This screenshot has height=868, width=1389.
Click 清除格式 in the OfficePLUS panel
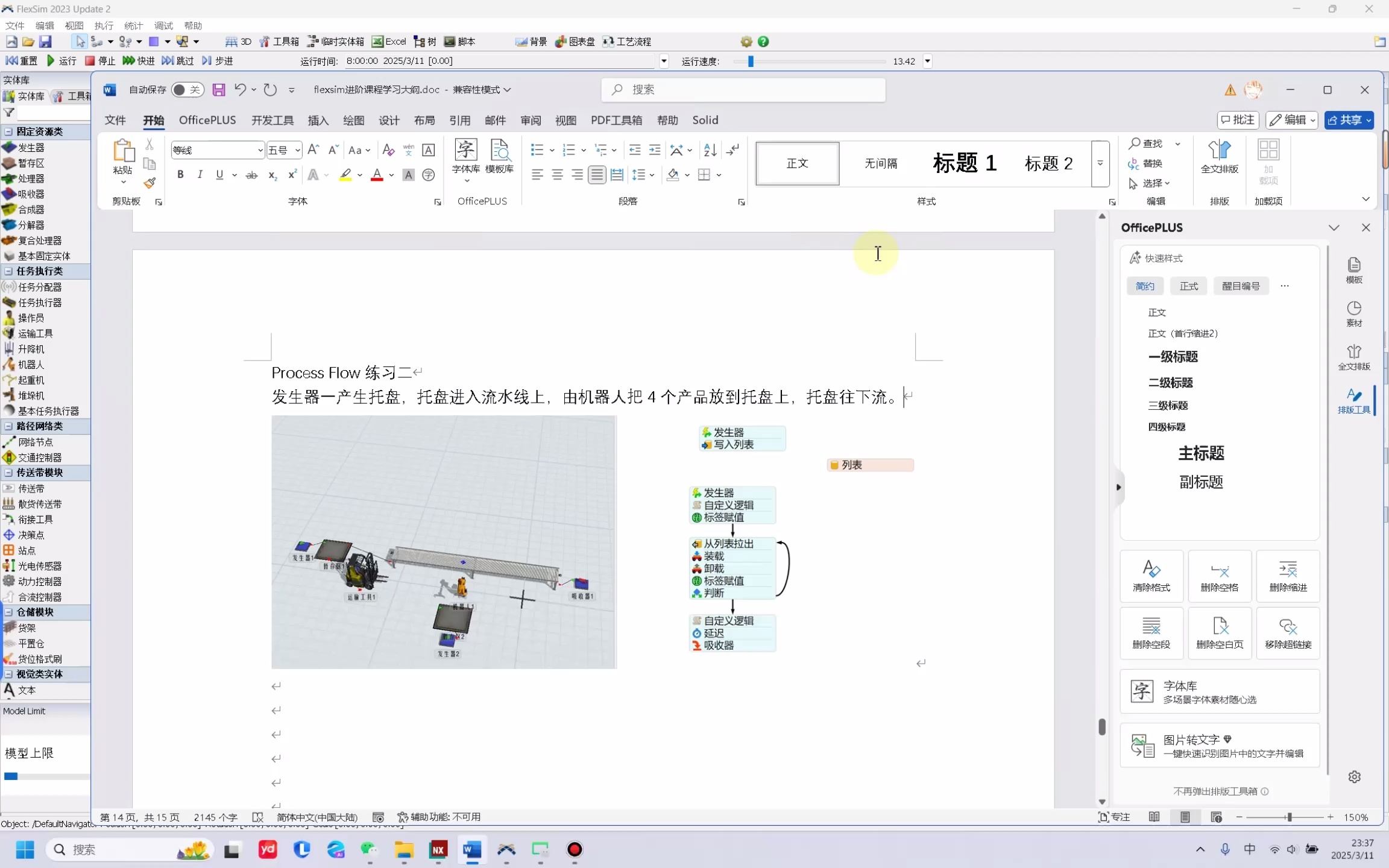(1150, 576)
